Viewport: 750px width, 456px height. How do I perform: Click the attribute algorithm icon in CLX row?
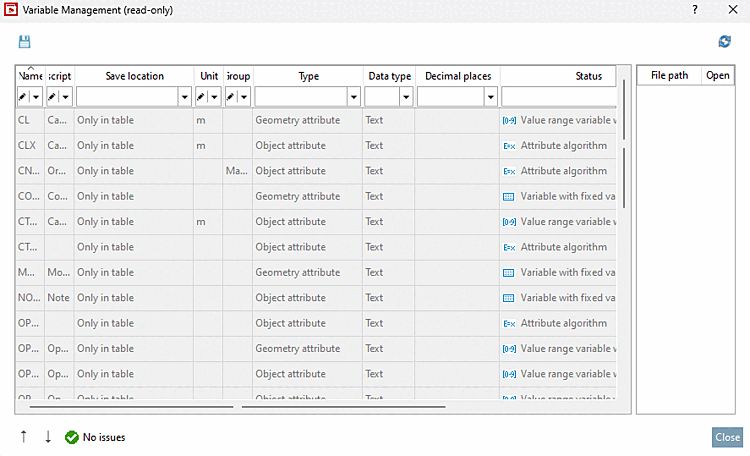coord(508,145)
